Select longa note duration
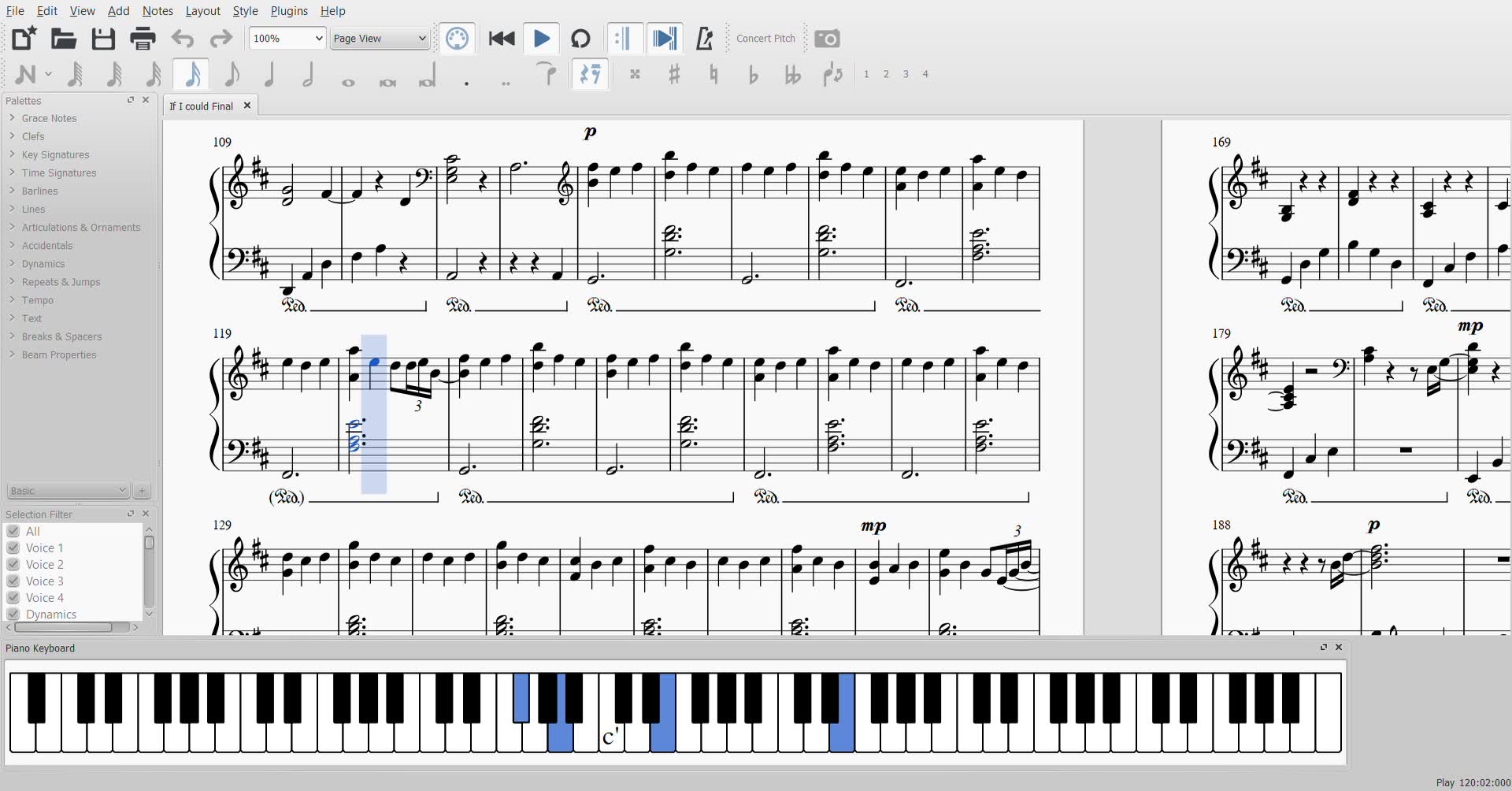The width and height of the screenshot is (1512, 791). [x=427, y=76]
